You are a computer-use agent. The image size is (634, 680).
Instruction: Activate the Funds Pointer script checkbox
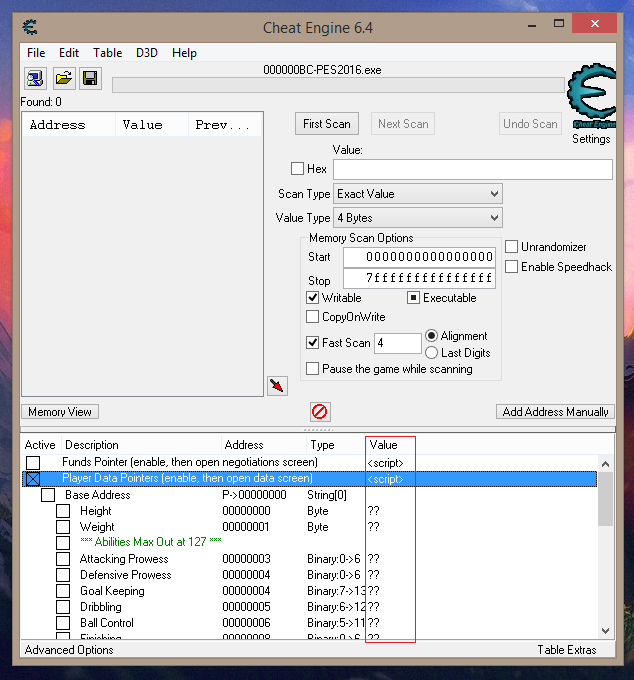pos(33,462)
